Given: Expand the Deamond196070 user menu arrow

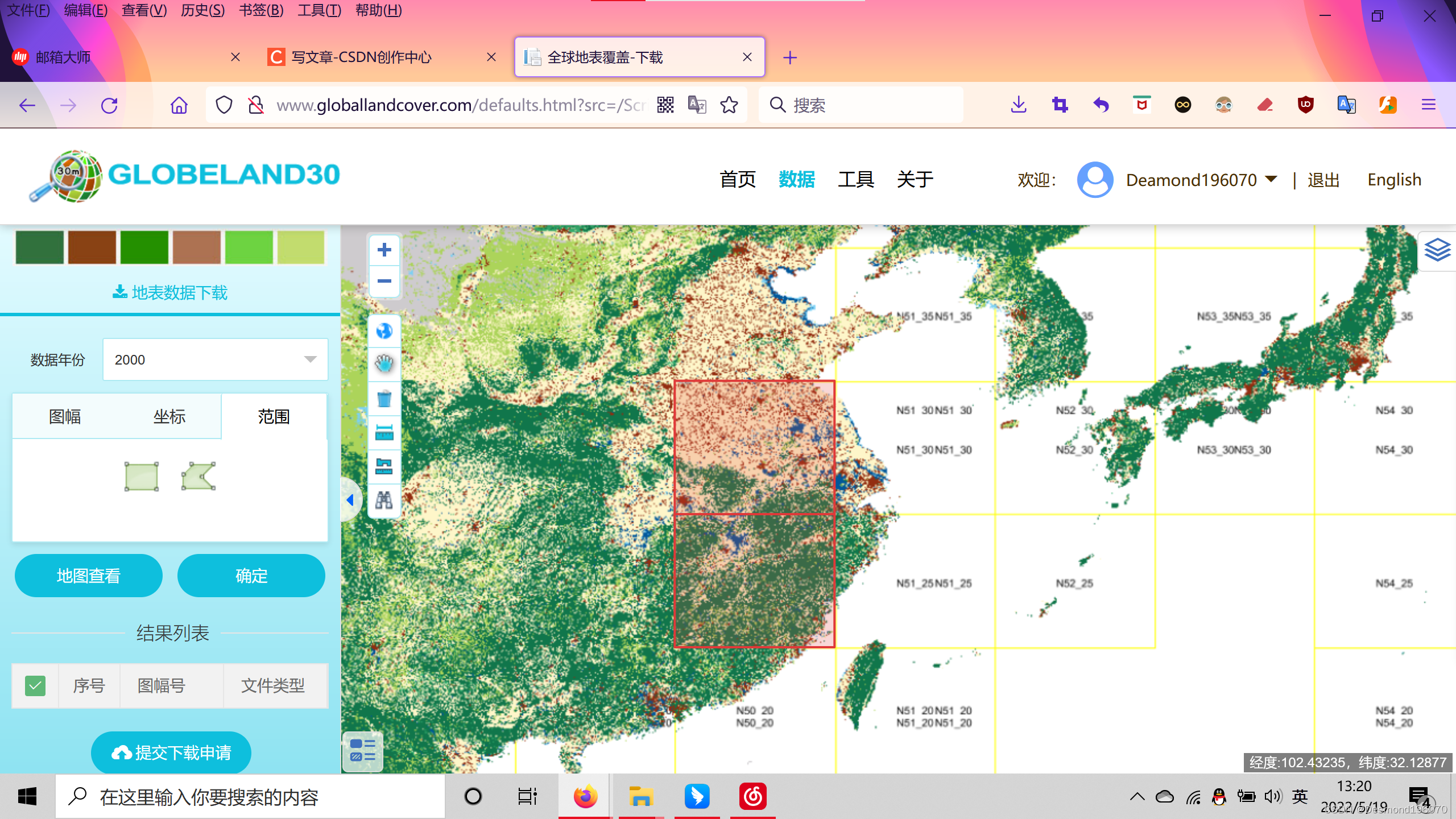Looking at the screenshot, I should pyautogui.click(x=1271, y=179).
